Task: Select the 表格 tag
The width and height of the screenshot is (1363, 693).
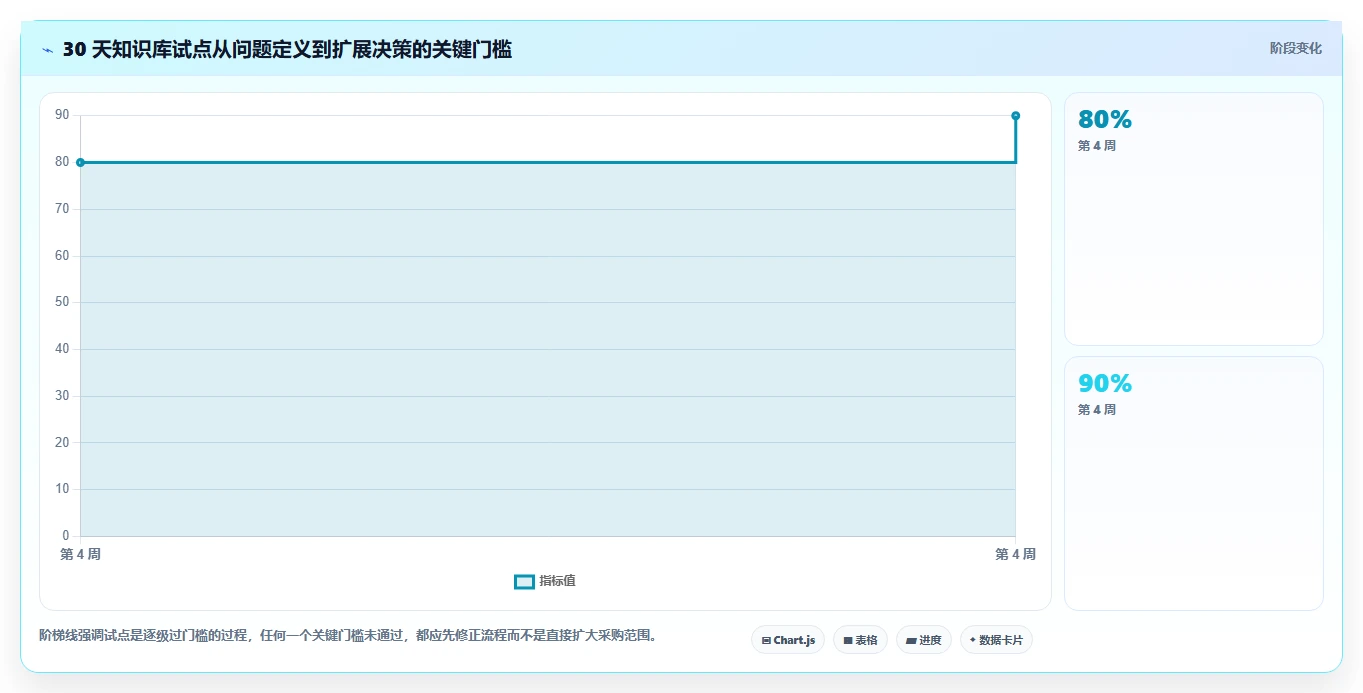Action: pyautogui.click(x=860, y=640)
